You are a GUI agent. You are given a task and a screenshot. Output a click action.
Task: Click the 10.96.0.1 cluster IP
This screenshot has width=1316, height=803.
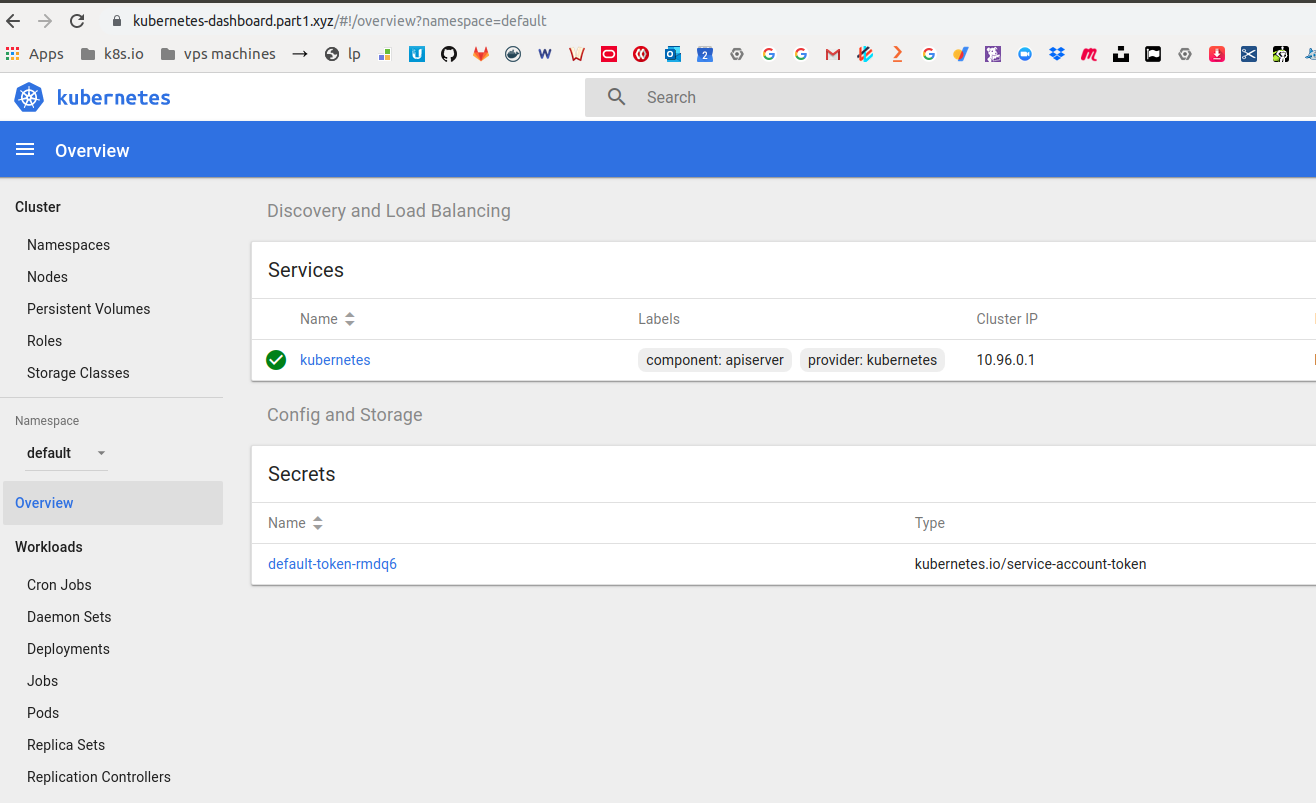(1006, 360)
